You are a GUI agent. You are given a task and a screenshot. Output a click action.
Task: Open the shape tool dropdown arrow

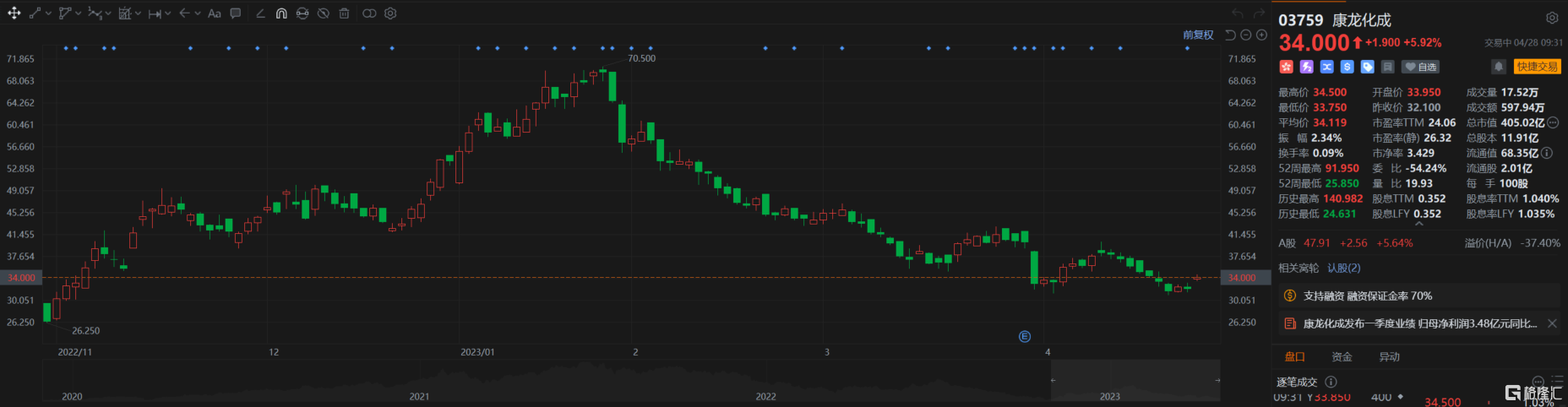pos(79,14)
